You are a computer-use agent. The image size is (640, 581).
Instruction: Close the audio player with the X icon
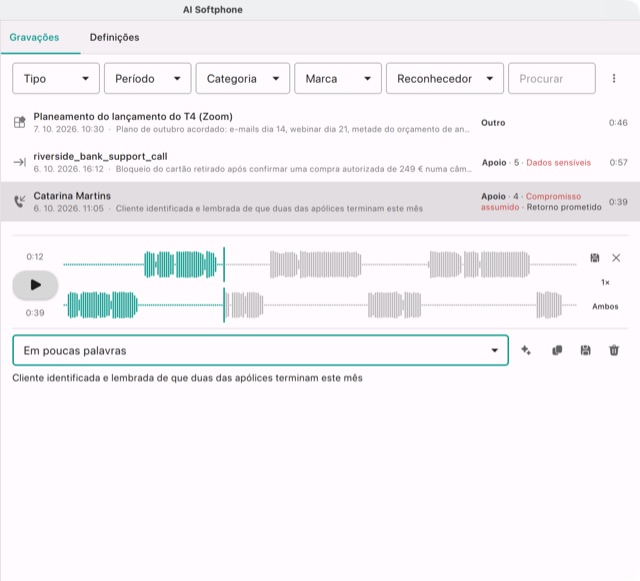coord(616,258)
